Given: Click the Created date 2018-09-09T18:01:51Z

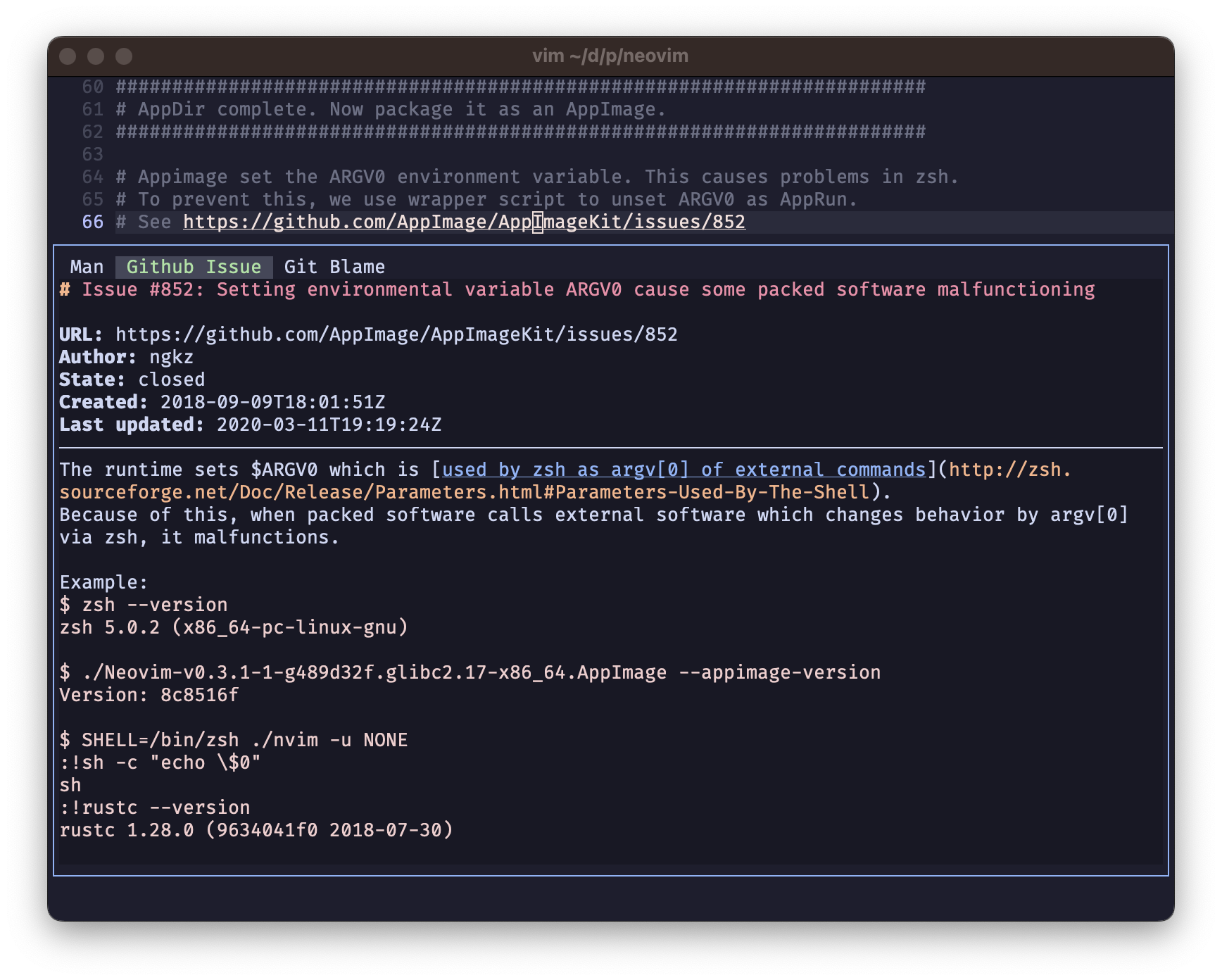Looking at the screenshot, I should [272, 402].
